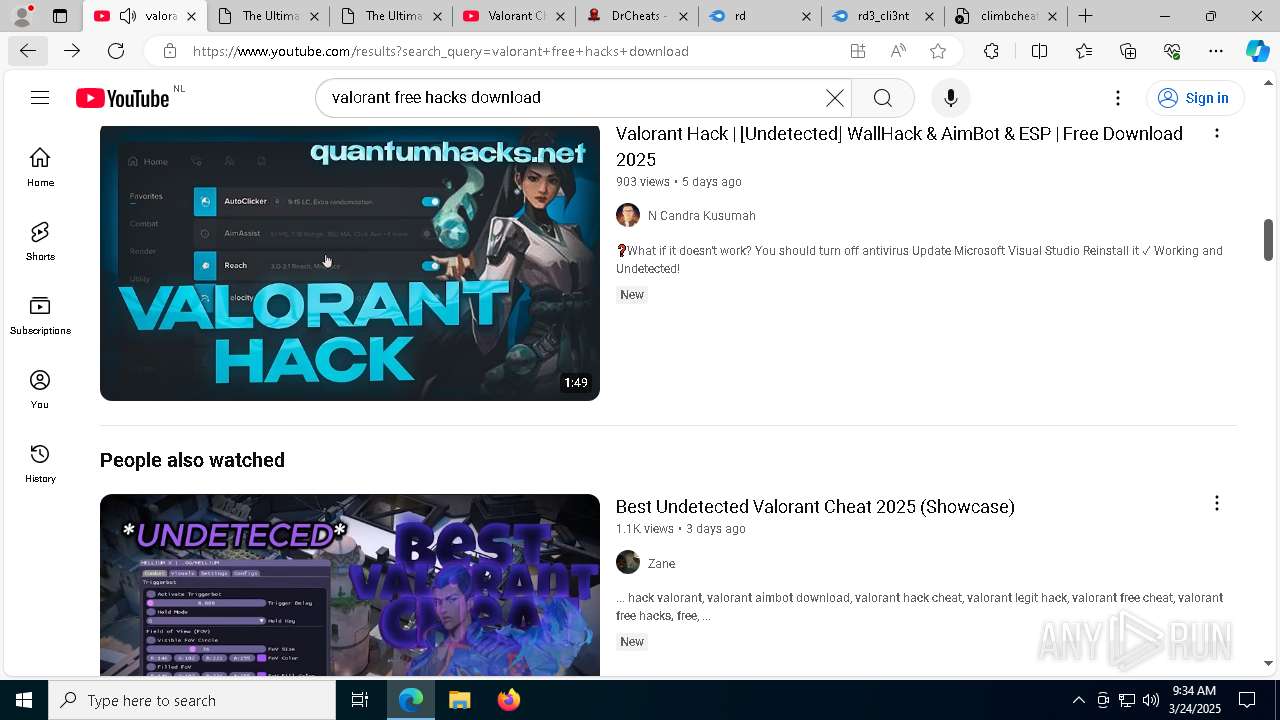The height and width of the screenshot is (720, 1280).
Task: Click the Type here to search box
Action: point(192,700)
